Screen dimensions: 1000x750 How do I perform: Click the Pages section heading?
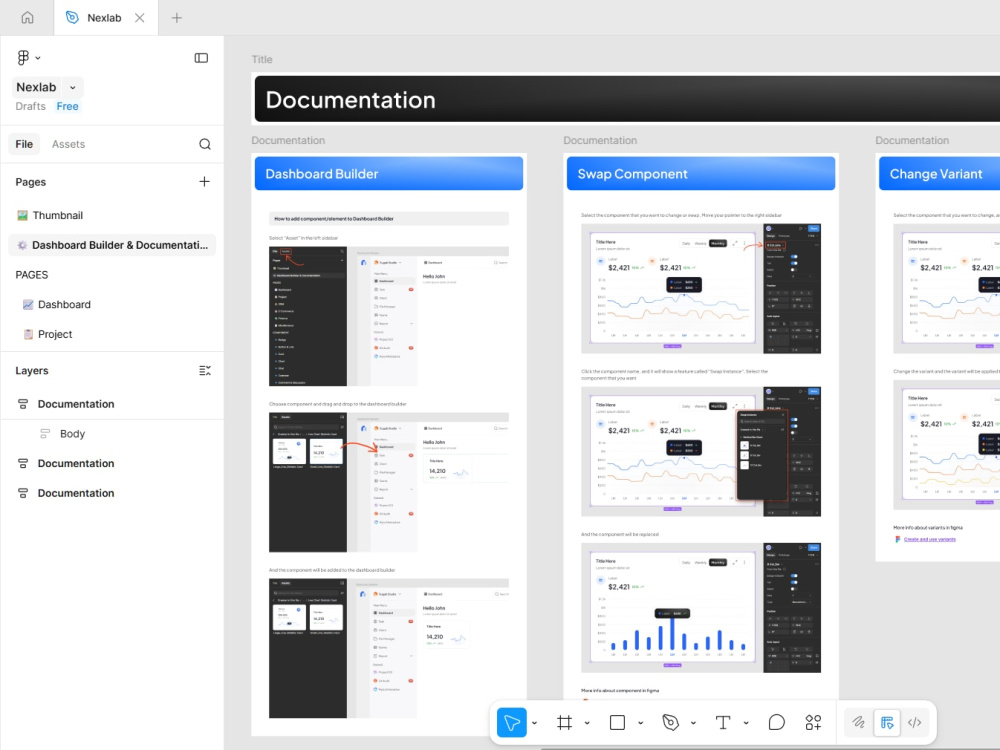coord(31,182)
